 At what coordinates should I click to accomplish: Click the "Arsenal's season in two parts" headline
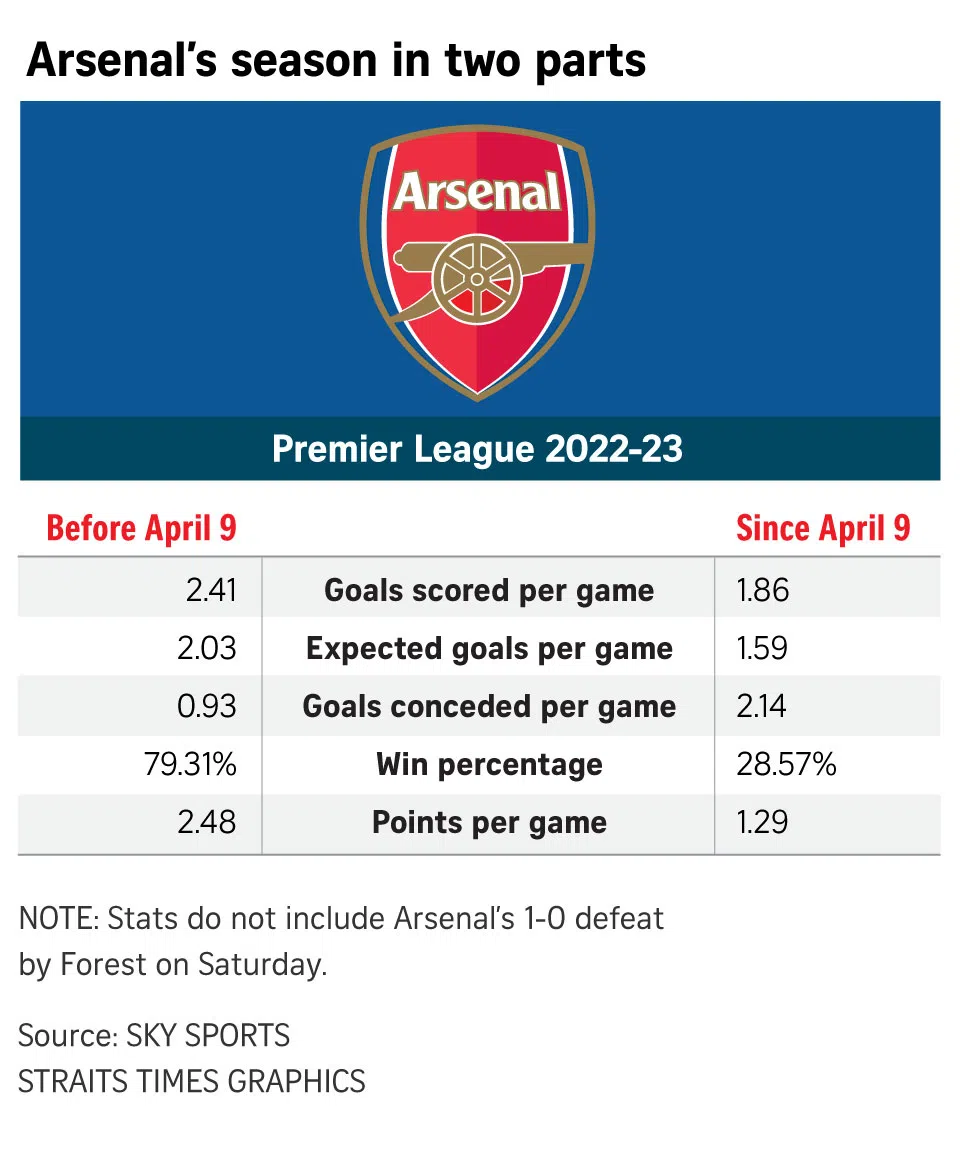pyautogui.click(x=336, y=60)
